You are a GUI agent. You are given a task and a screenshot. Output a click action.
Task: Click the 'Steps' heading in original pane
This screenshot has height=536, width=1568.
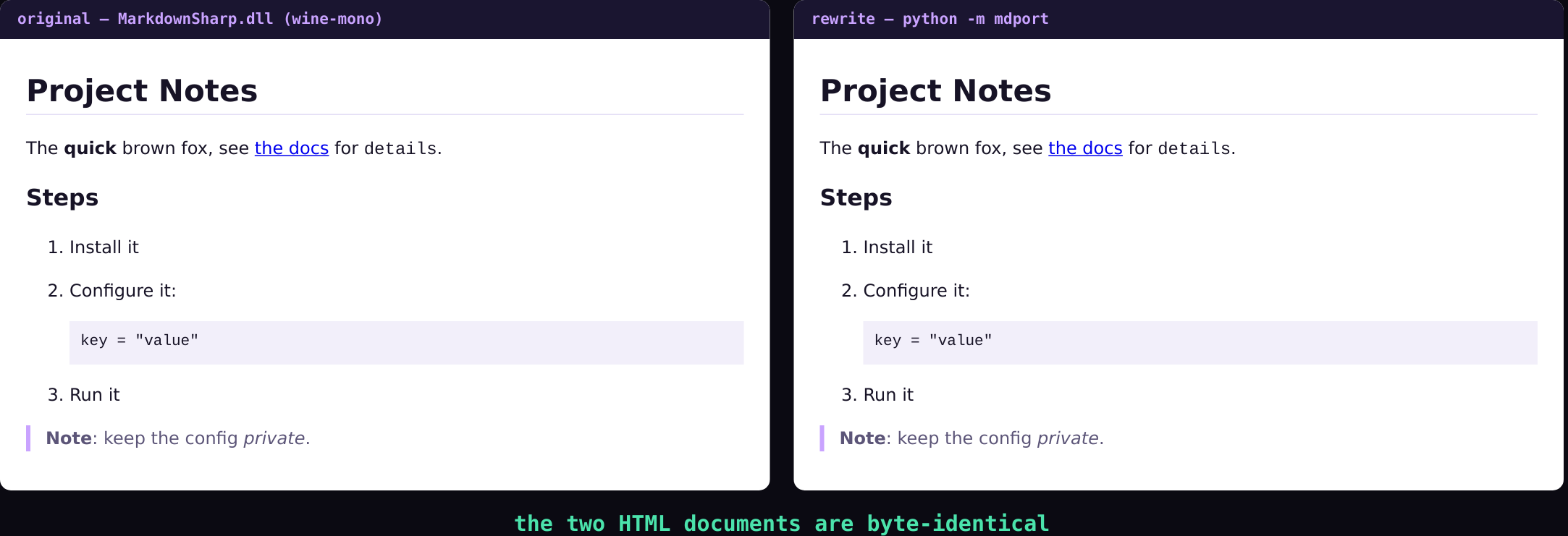pyautogui.click(x=62, y=197)
